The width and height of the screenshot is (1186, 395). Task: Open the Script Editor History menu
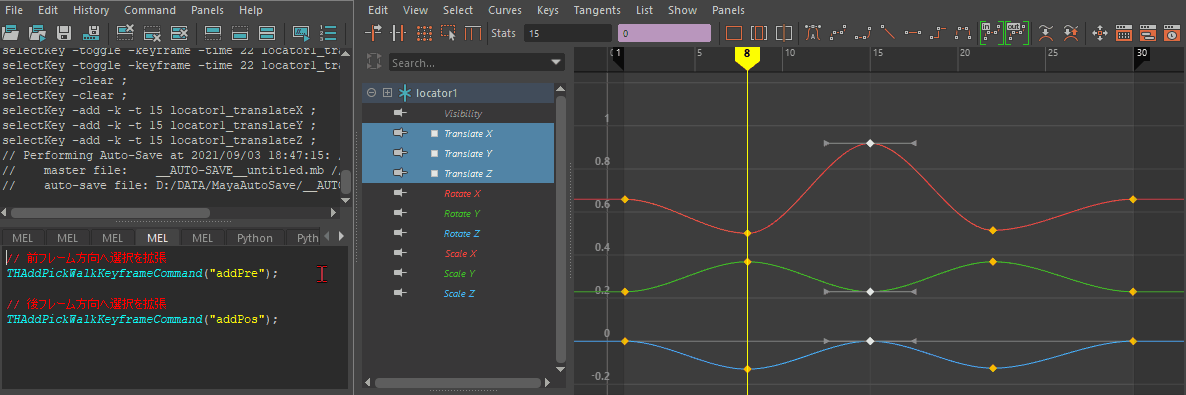pos(92,11)
